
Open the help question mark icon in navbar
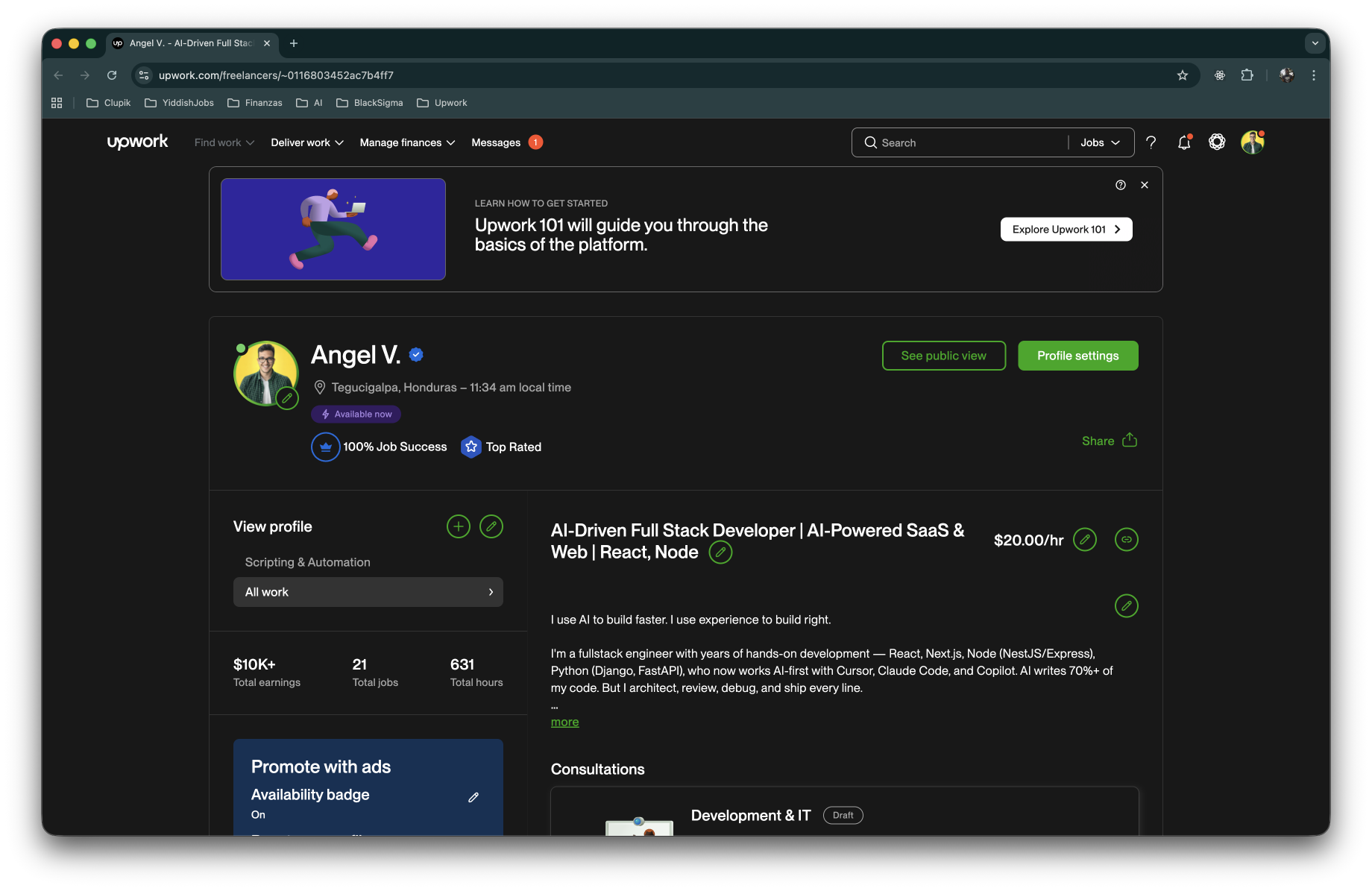click(1151, 142)
